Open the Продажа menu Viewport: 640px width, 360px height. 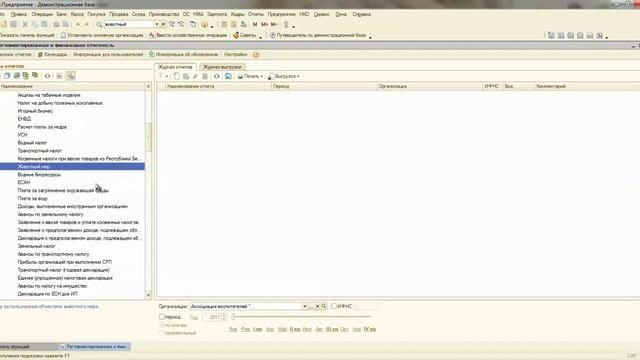119,14
